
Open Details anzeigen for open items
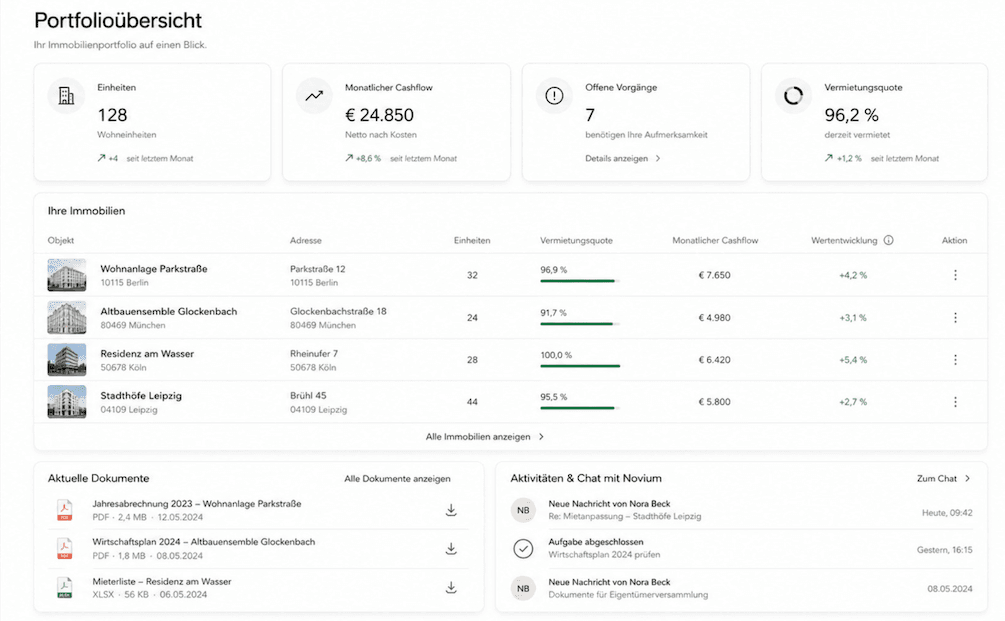tap(617, 158)
